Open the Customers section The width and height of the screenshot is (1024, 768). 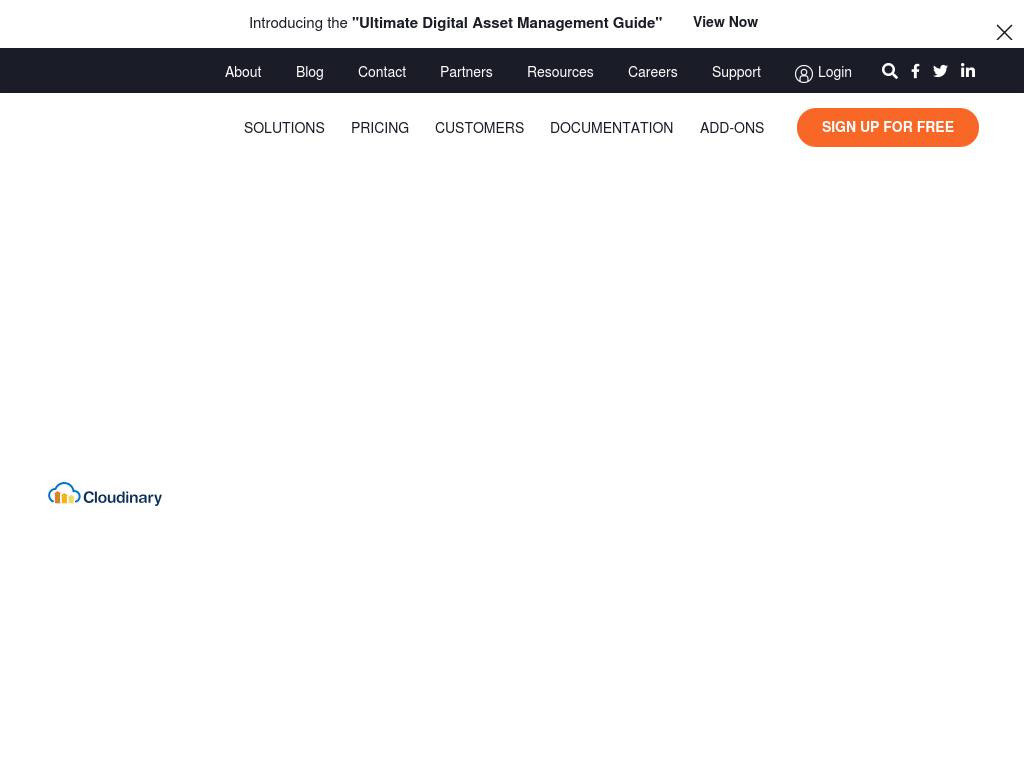[479, 128]
